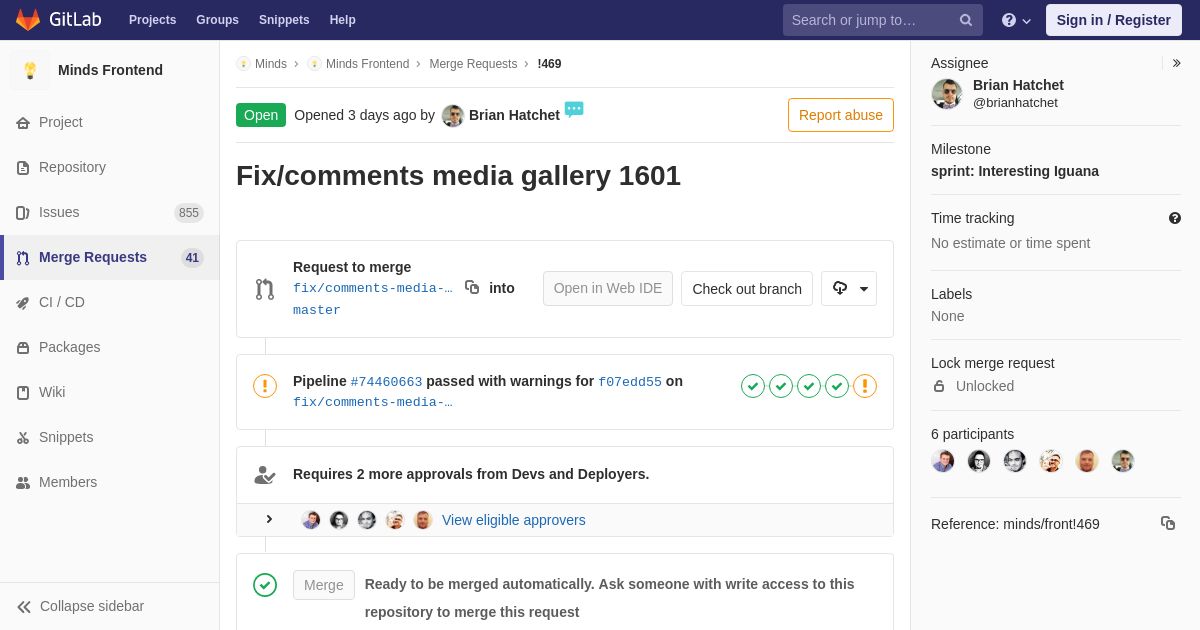The image size is (1200, 630).
Task: Click the time tracking help icon
Action: pyautogui.click(x=1174, y=218)
